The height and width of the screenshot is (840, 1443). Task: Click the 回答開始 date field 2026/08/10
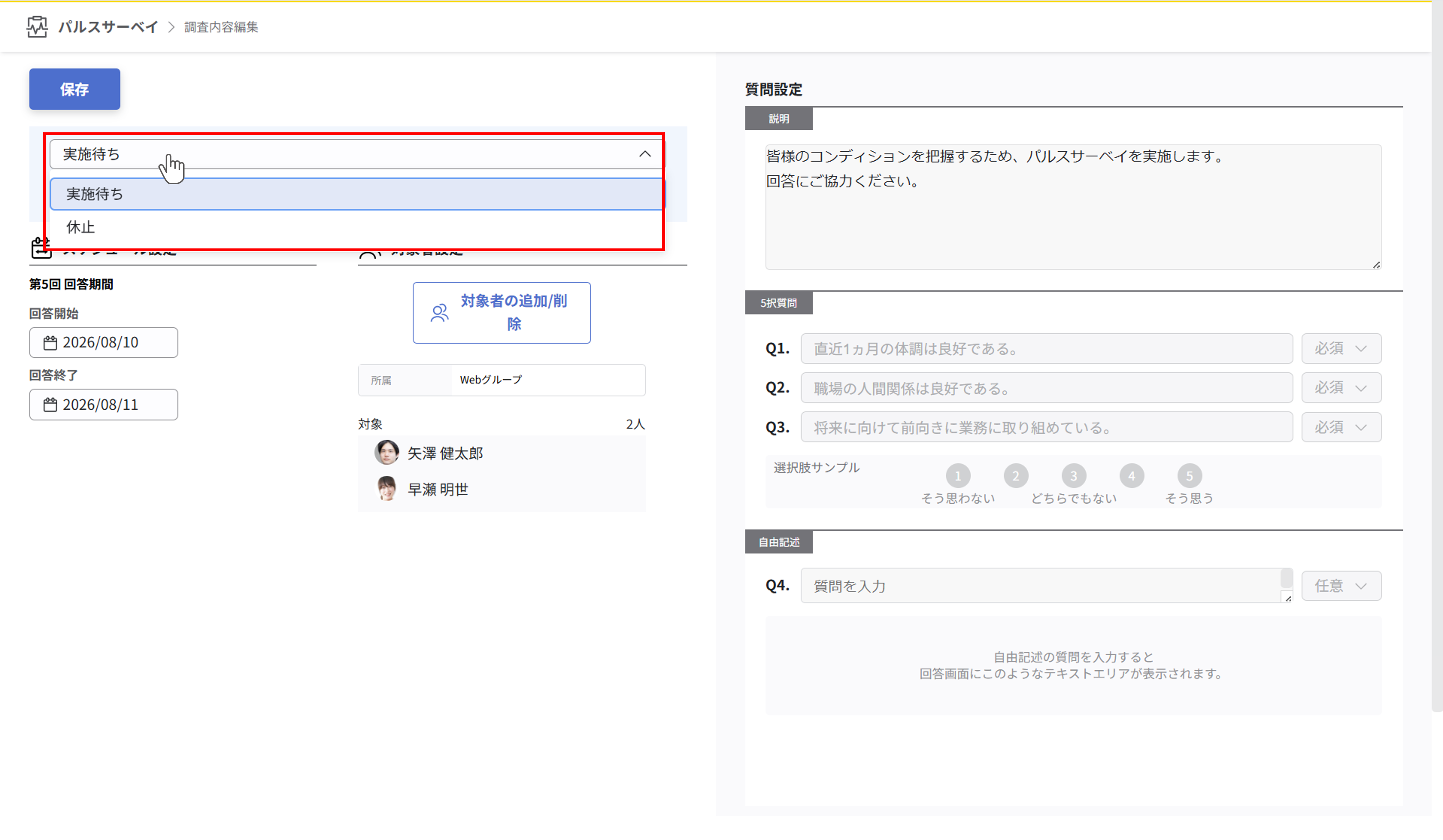click(104, 342)
